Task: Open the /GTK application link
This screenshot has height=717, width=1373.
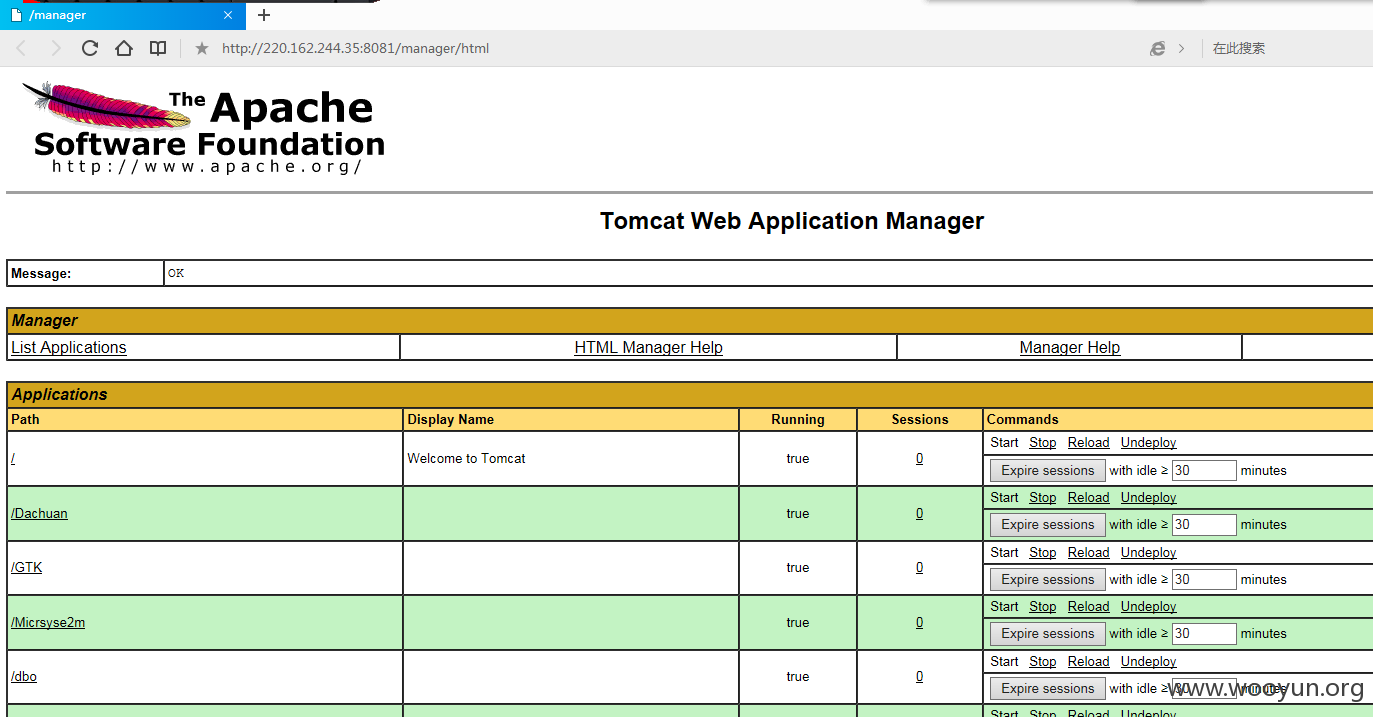Action: coord(26,567)
